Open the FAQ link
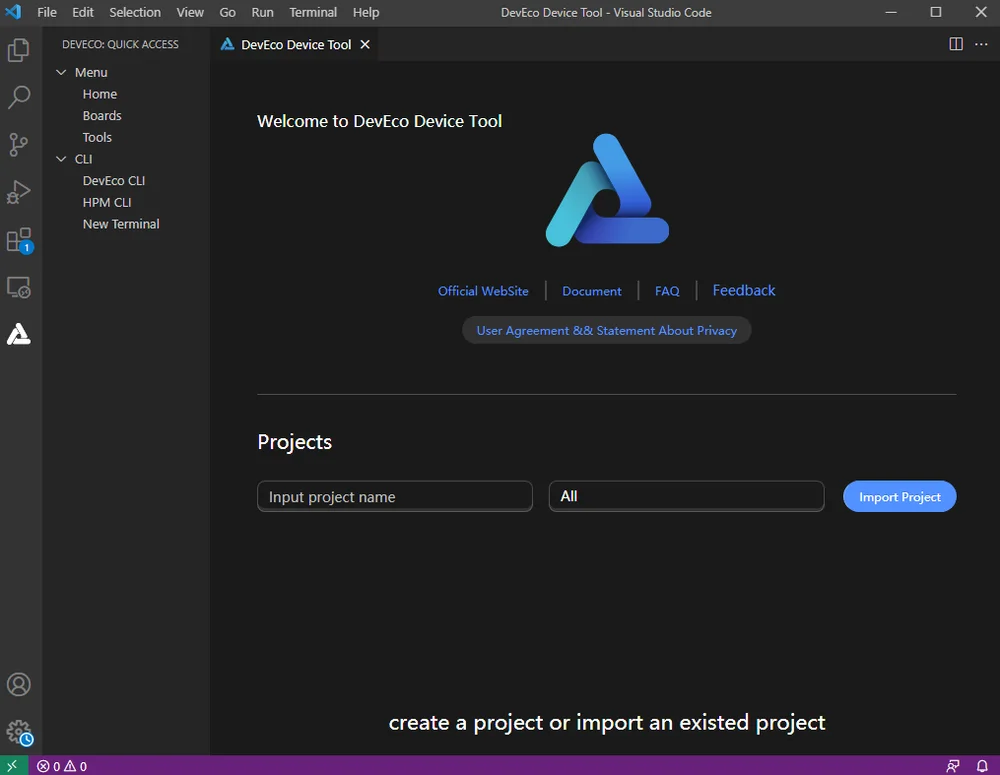This screenshot has width=1000, height=775. [x=667, y=291]
